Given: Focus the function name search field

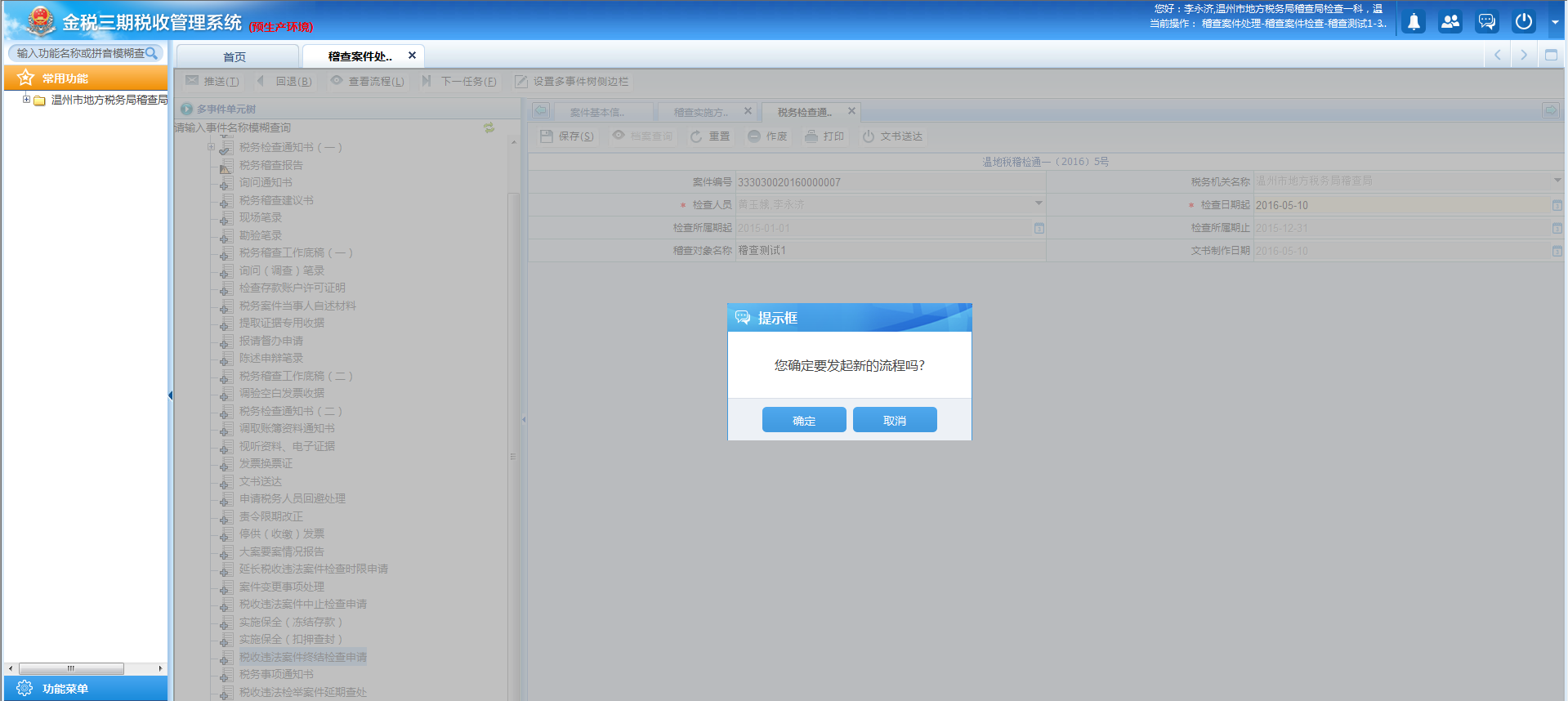Looking at the screenshot, I should [80, 53].
